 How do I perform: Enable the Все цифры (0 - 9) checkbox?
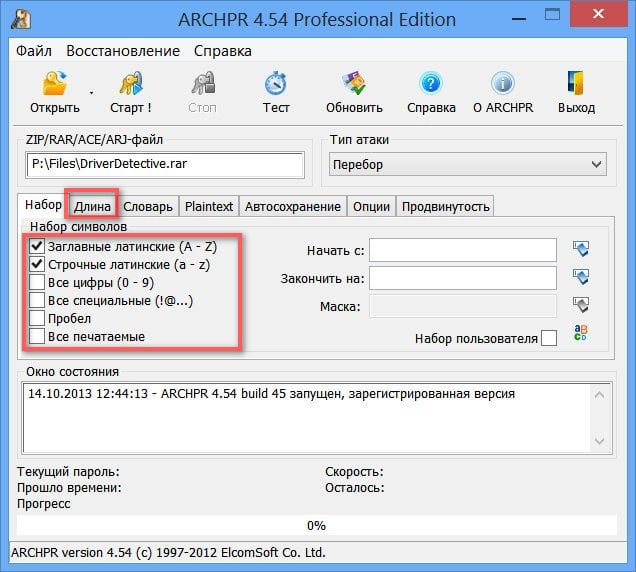(37, 282)
